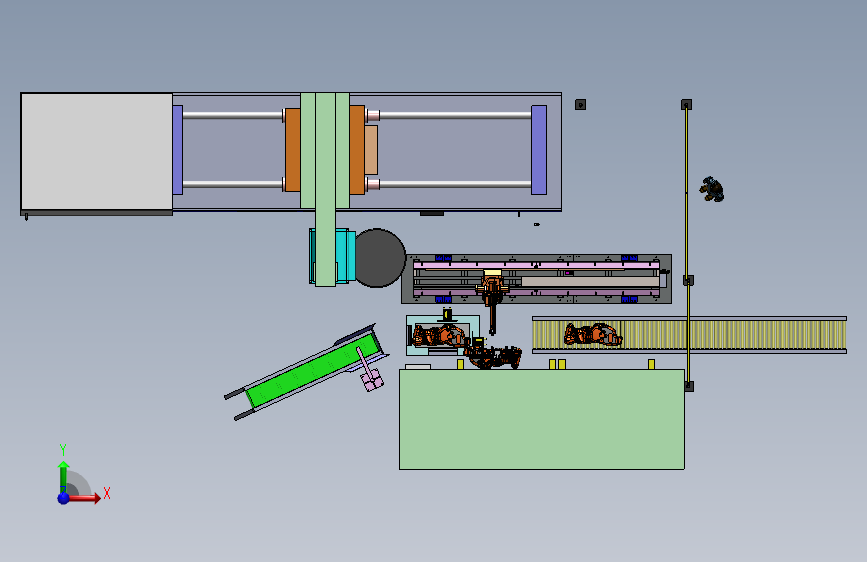Select the top fence post on the yellow rail
The width and height of the screenshot is (867, 562).
click(686, 105)
